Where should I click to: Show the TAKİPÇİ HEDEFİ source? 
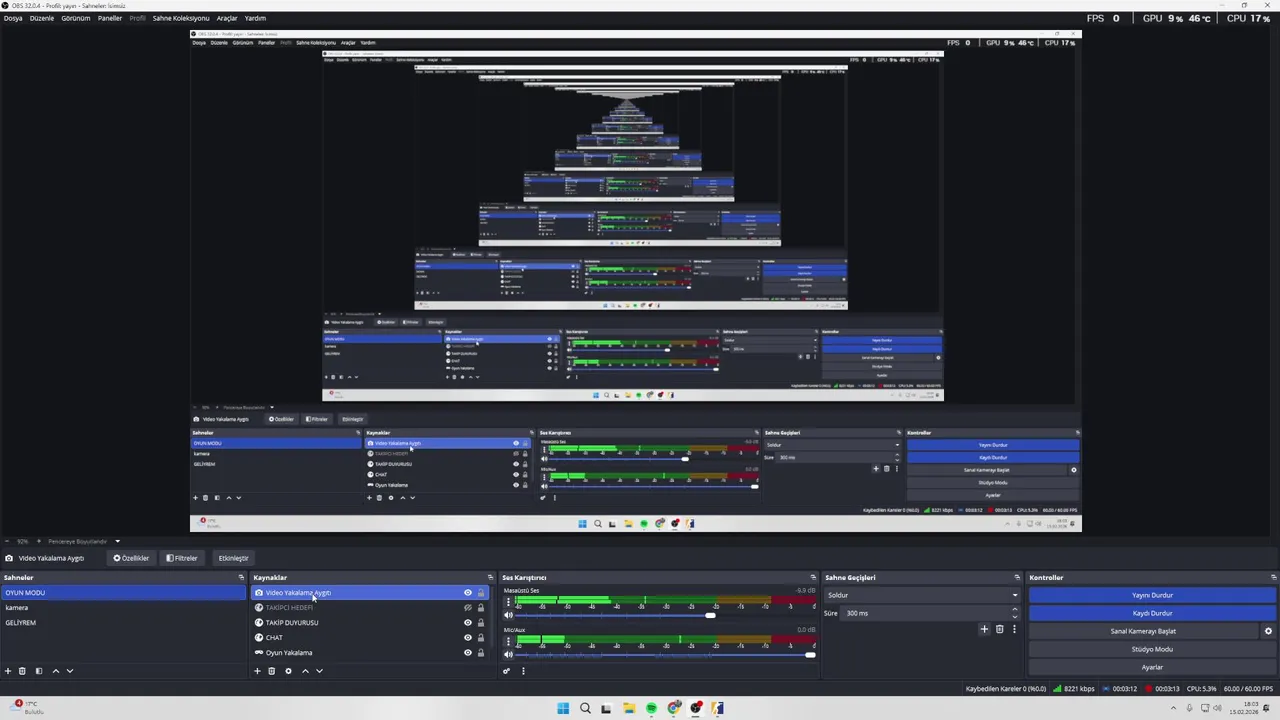tap(467, 607)
